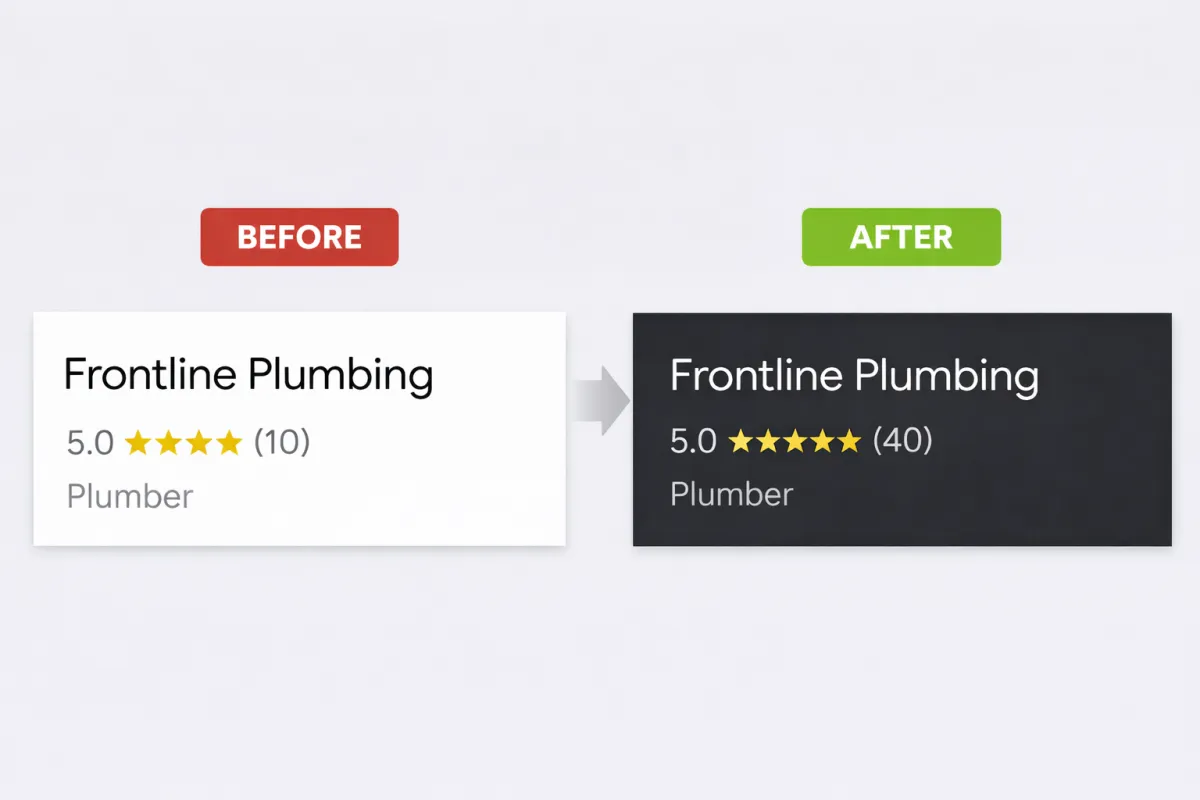Click the last star in white card
The image size is (1200, 800).
(230, 442)
